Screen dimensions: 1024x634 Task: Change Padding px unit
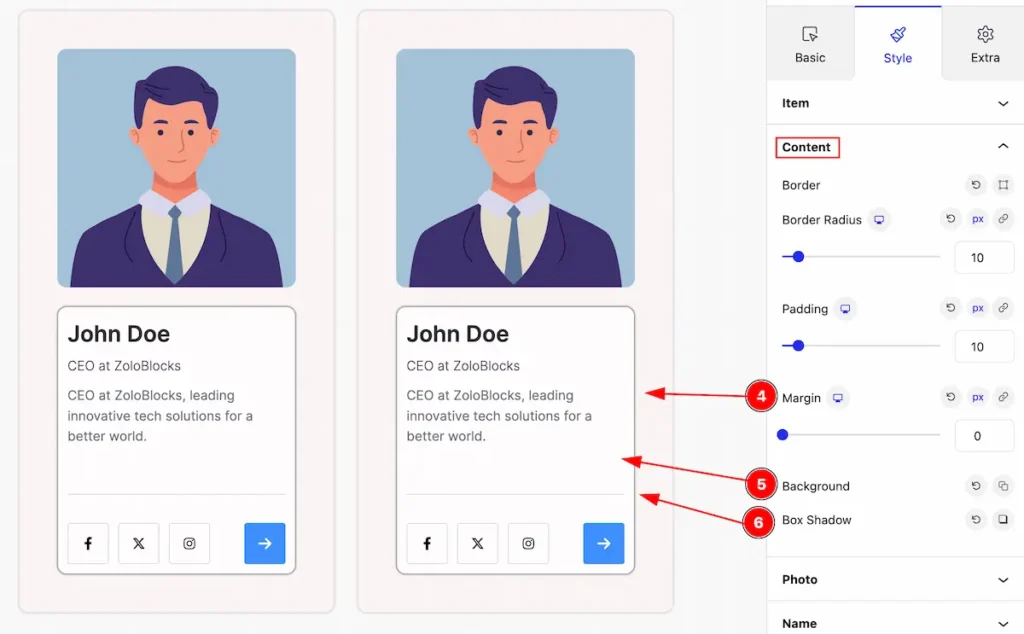pyautogui.click(x=977, y=308)
